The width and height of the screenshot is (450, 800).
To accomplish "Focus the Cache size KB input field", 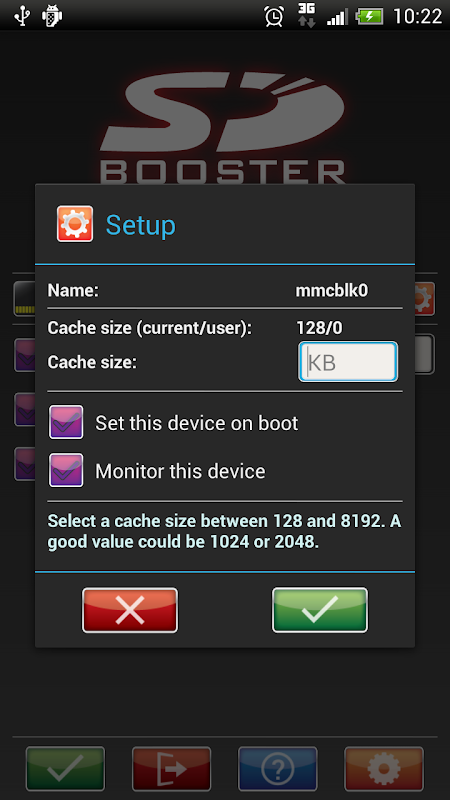I will (348, 362).
